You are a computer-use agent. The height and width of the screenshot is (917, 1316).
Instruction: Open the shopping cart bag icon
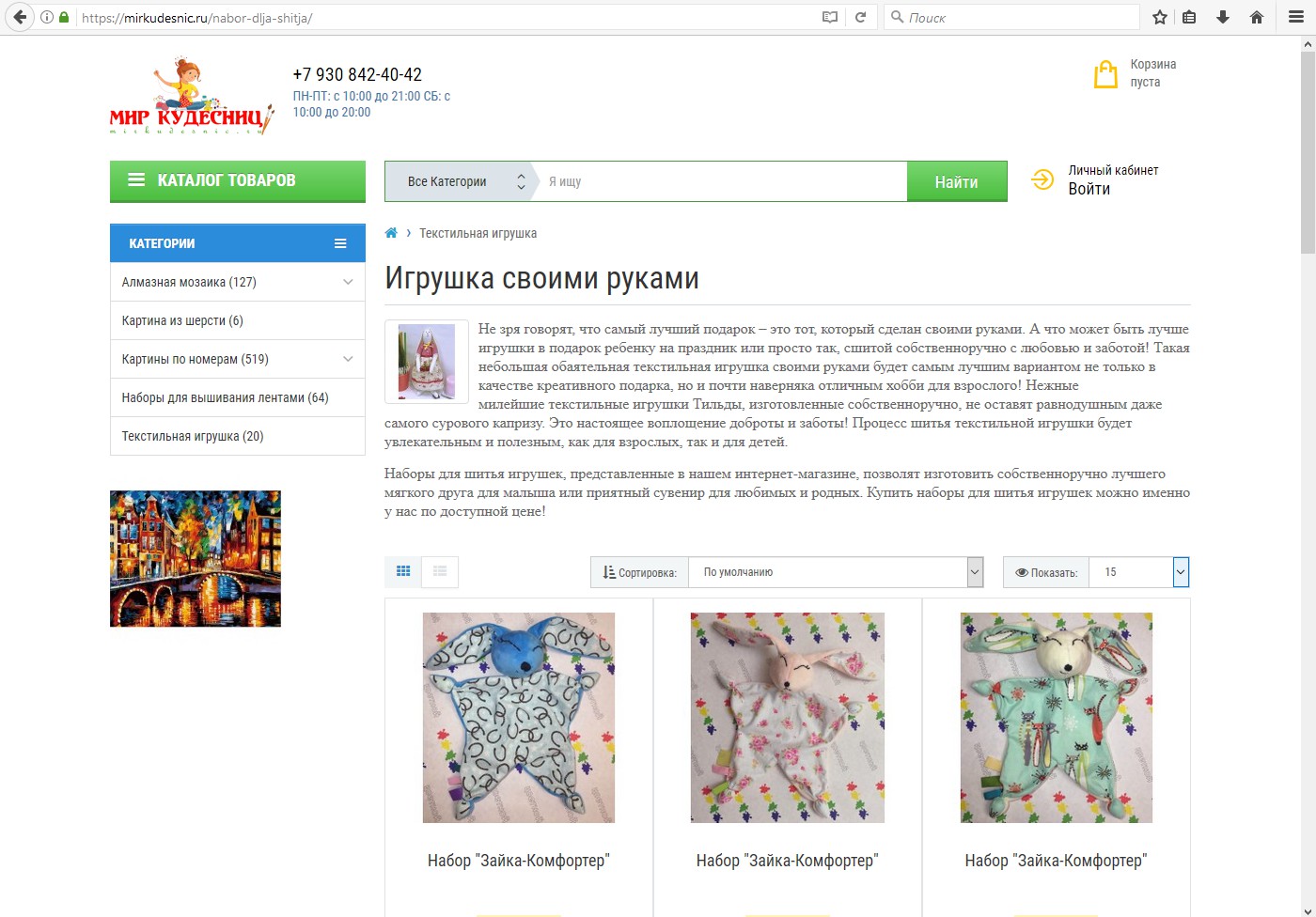click(x=1105, y=74)
